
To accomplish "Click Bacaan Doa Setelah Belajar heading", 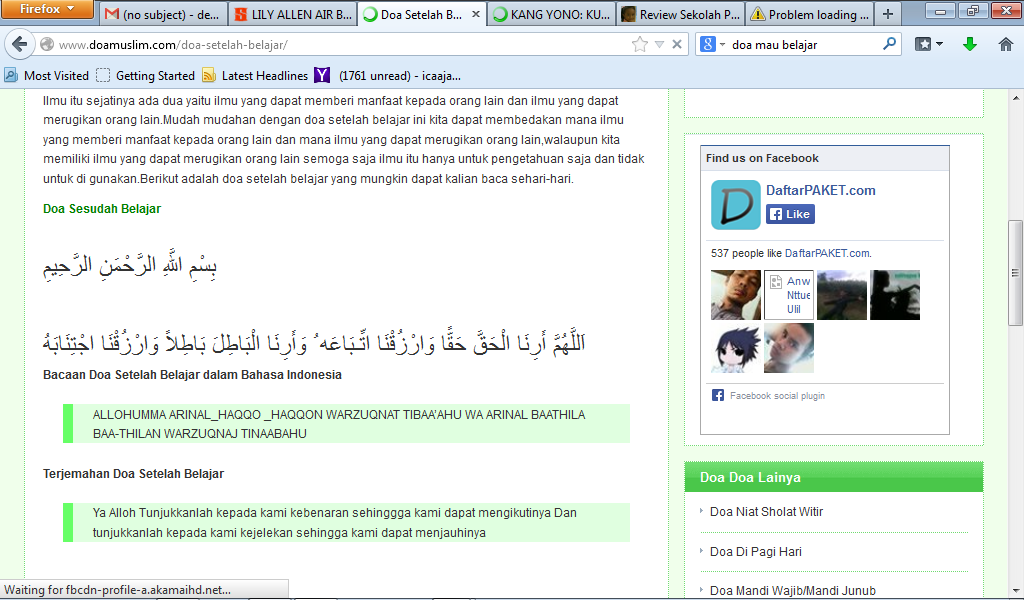I will [x=192, y=375].
